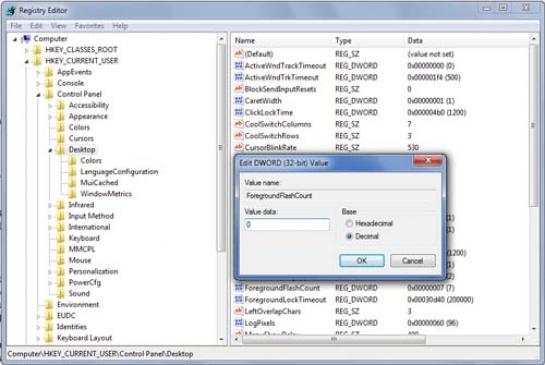545x365 pixels.
Task: Expand the Keyboard Layout node
Action: [39, 338]
